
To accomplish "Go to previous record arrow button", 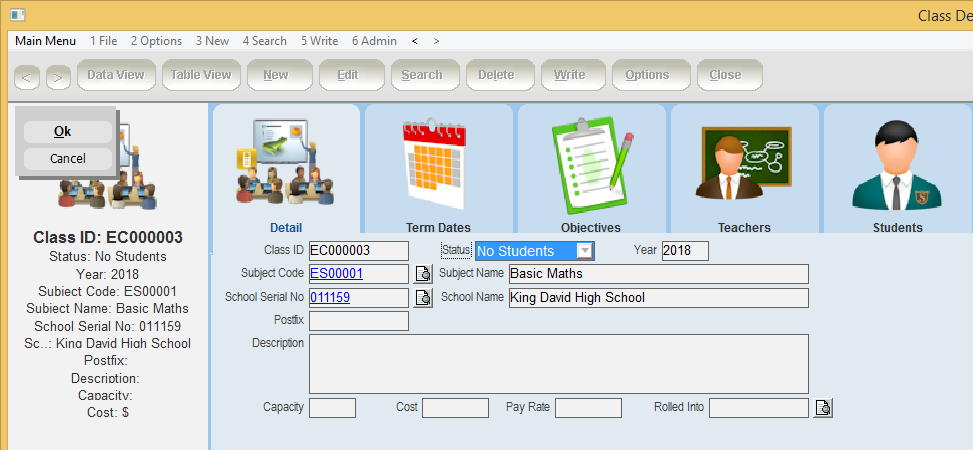I will 27,76.
